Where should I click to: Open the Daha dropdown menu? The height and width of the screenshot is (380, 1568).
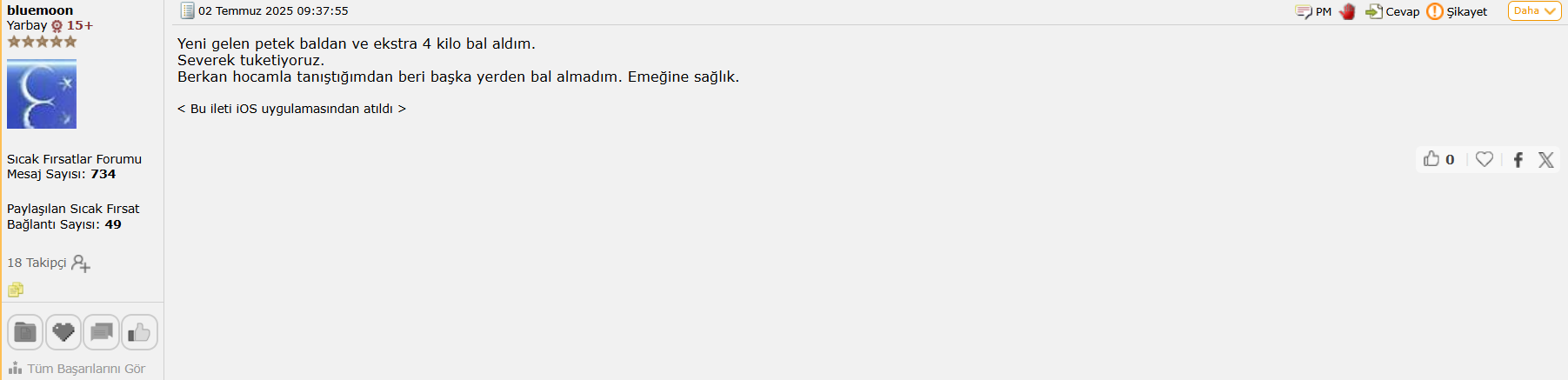click(x=1534, y=11)
